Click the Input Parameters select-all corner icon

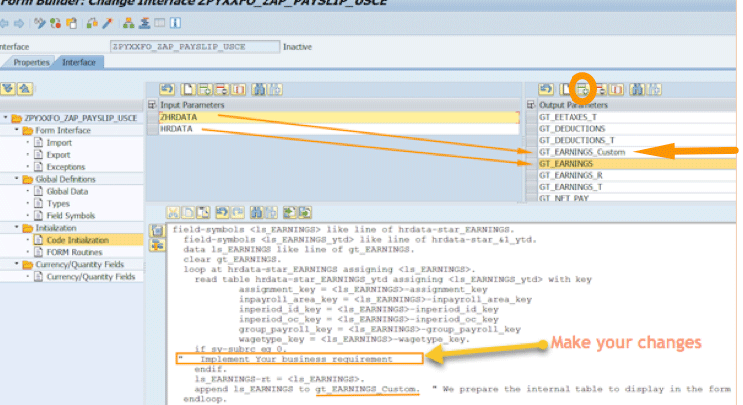[x=152, y=105]
